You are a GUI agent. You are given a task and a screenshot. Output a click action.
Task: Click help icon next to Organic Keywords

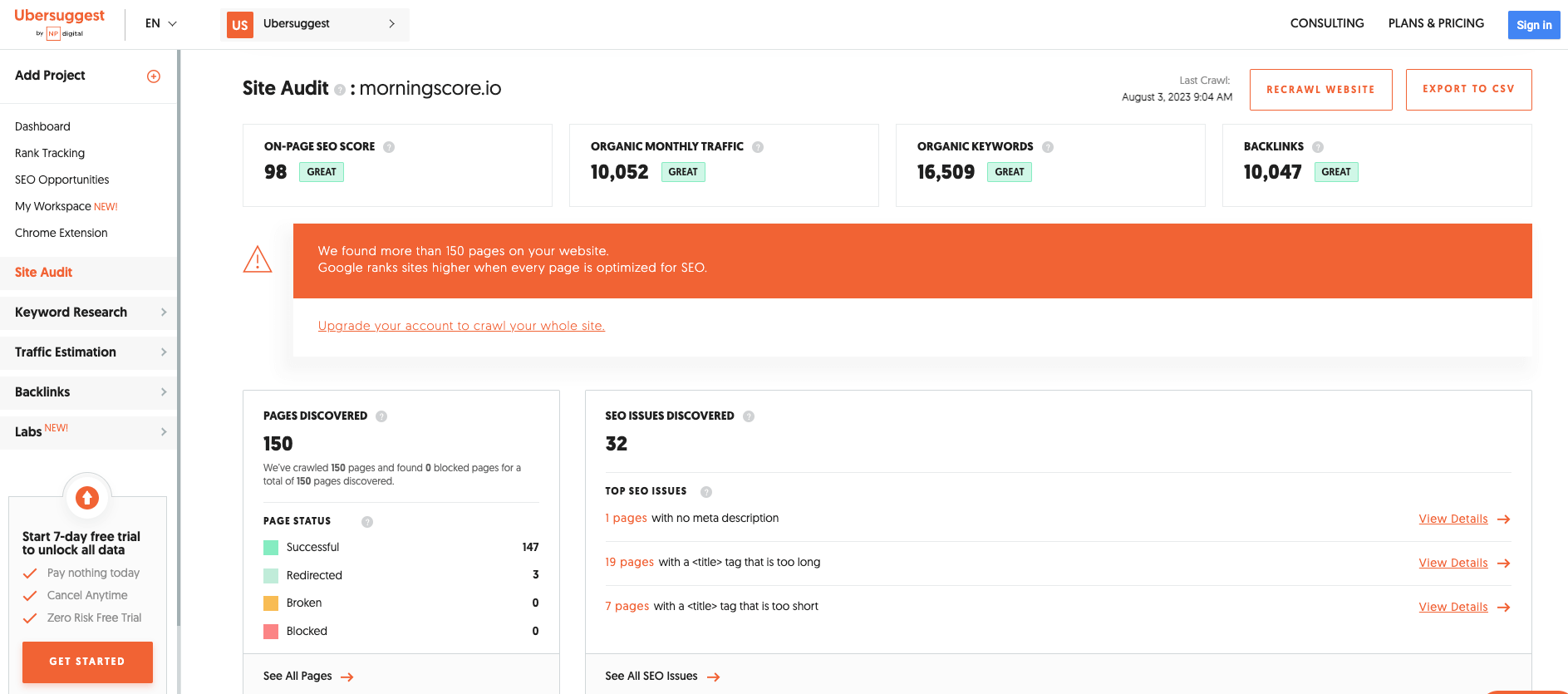coord(1048,147)
